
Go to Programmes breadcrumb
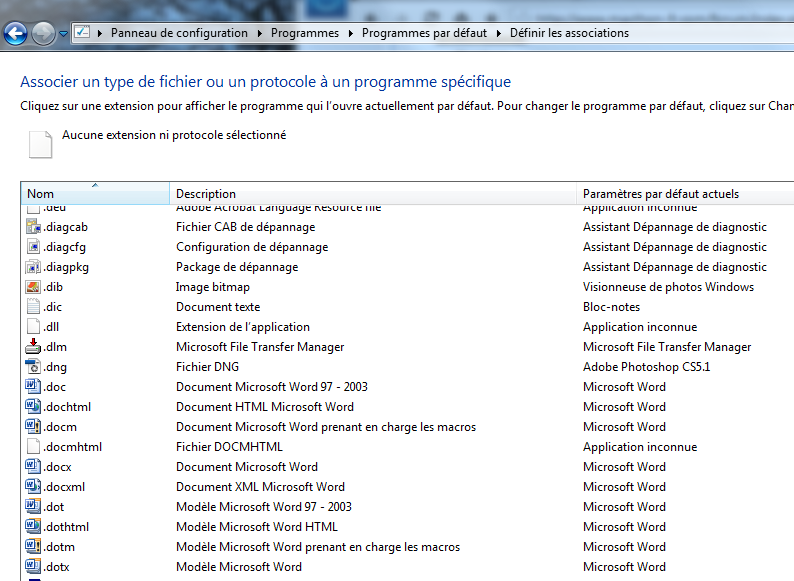pos(305,33)
